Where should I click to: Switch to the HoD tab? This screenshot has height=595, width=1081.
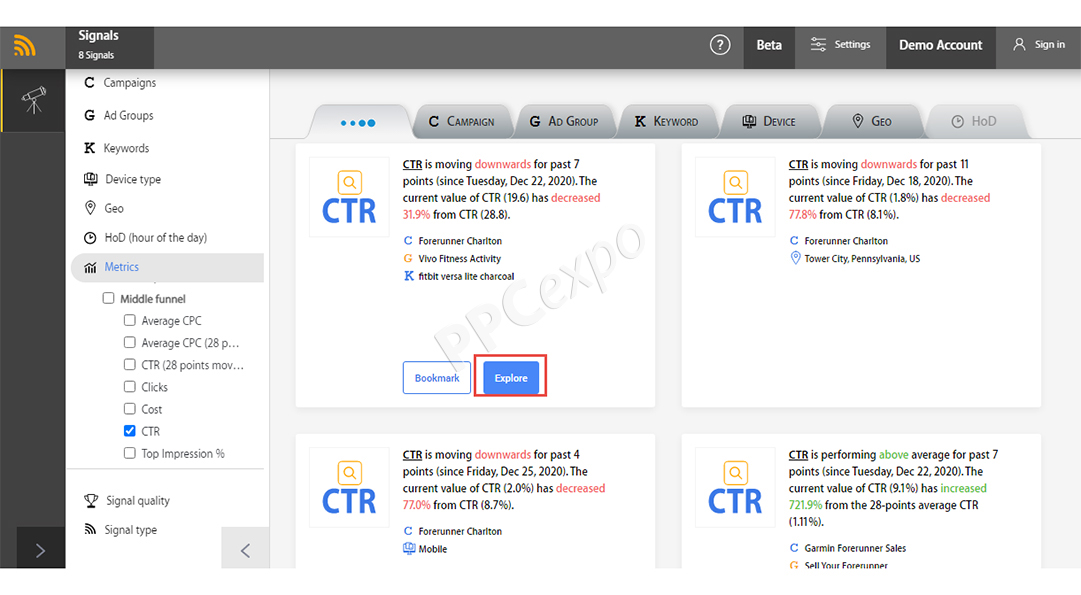[975, 122]
